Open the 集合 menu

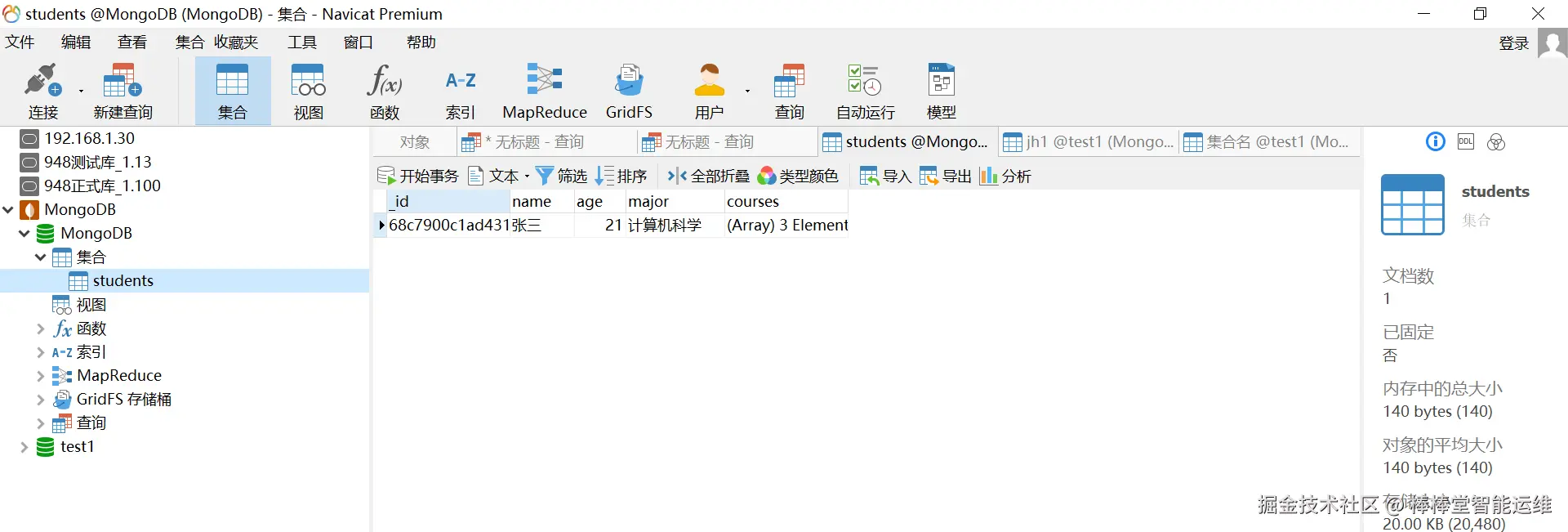(189, 42)
